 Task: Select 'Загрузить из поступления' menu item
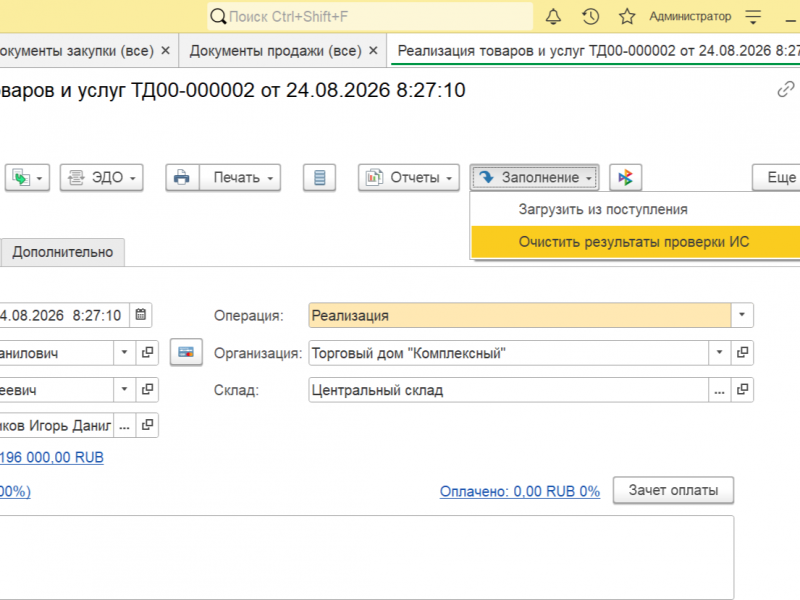pyautogui.click(x=635, y=209)
